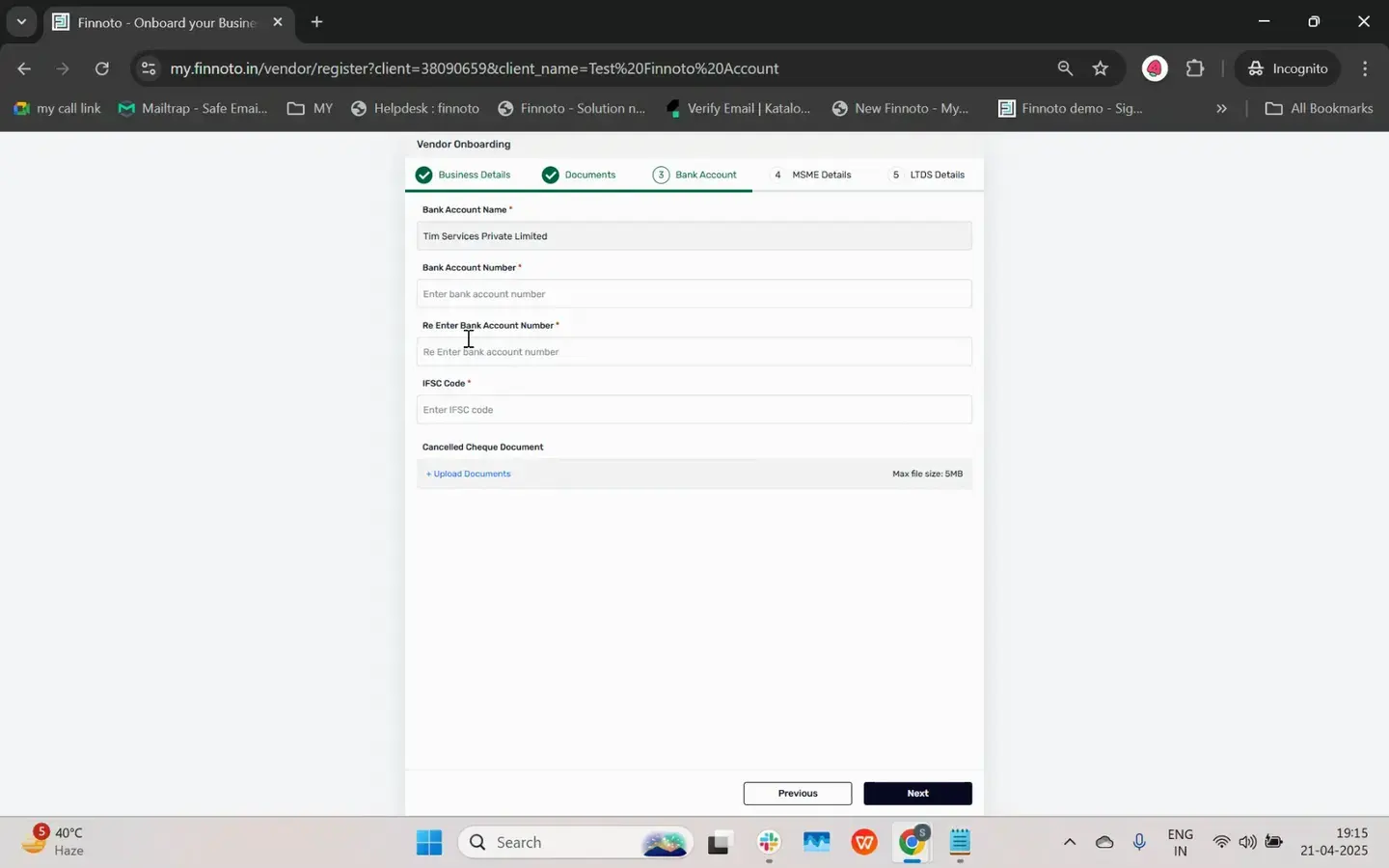Viewport: 1389px width, 868px height.
Task: Click the Previous button
Action: click(x=798, y=793)
